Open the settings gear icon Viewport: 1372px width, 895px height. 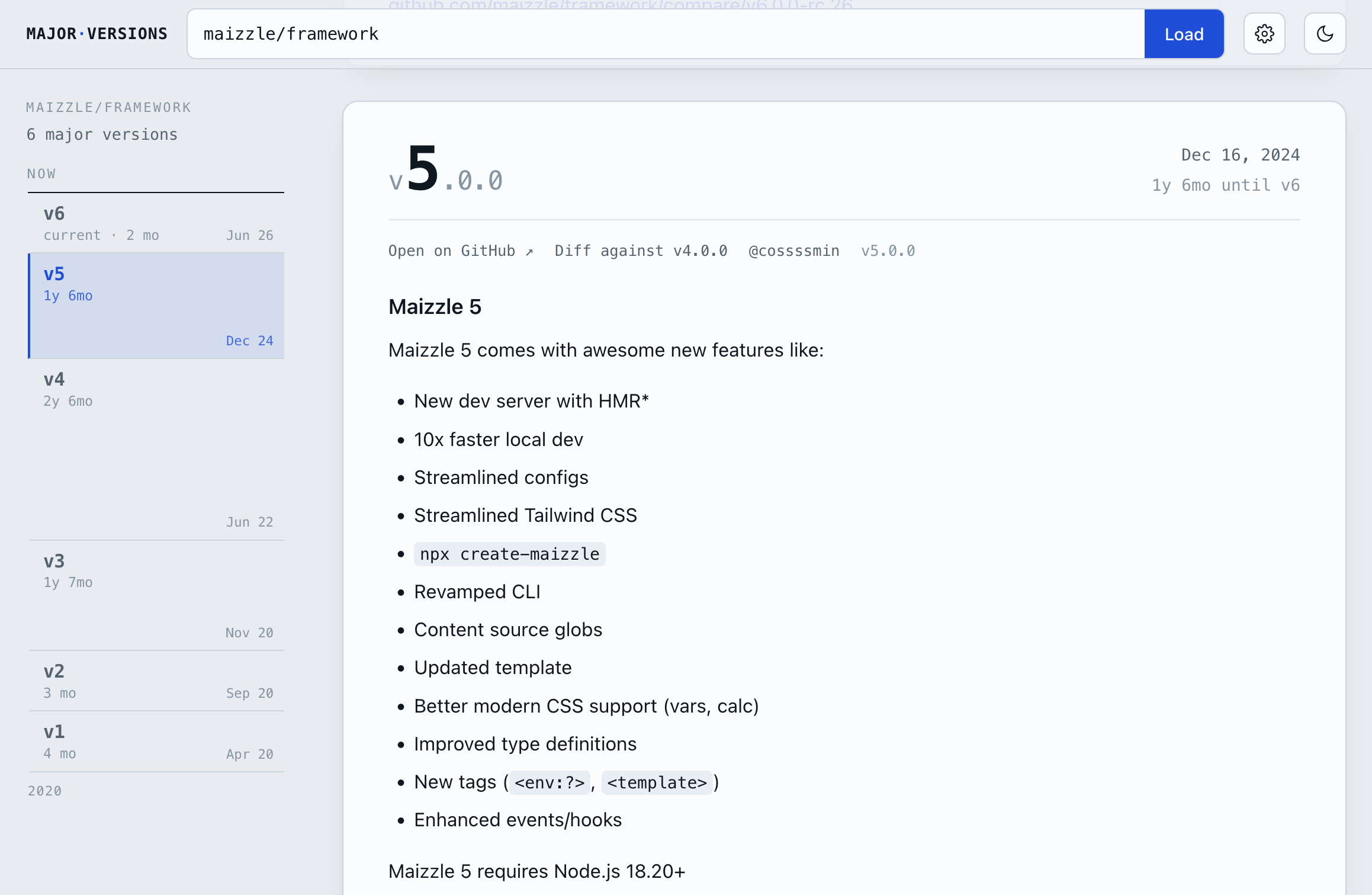[1264, 34]
